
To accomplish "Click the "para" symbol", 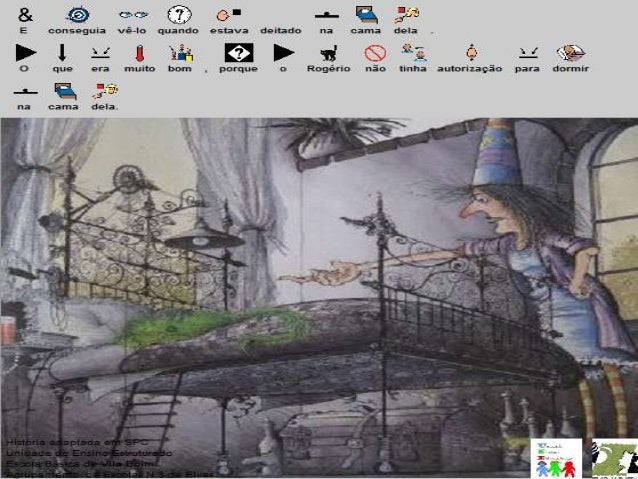I will tap(527, 52).
